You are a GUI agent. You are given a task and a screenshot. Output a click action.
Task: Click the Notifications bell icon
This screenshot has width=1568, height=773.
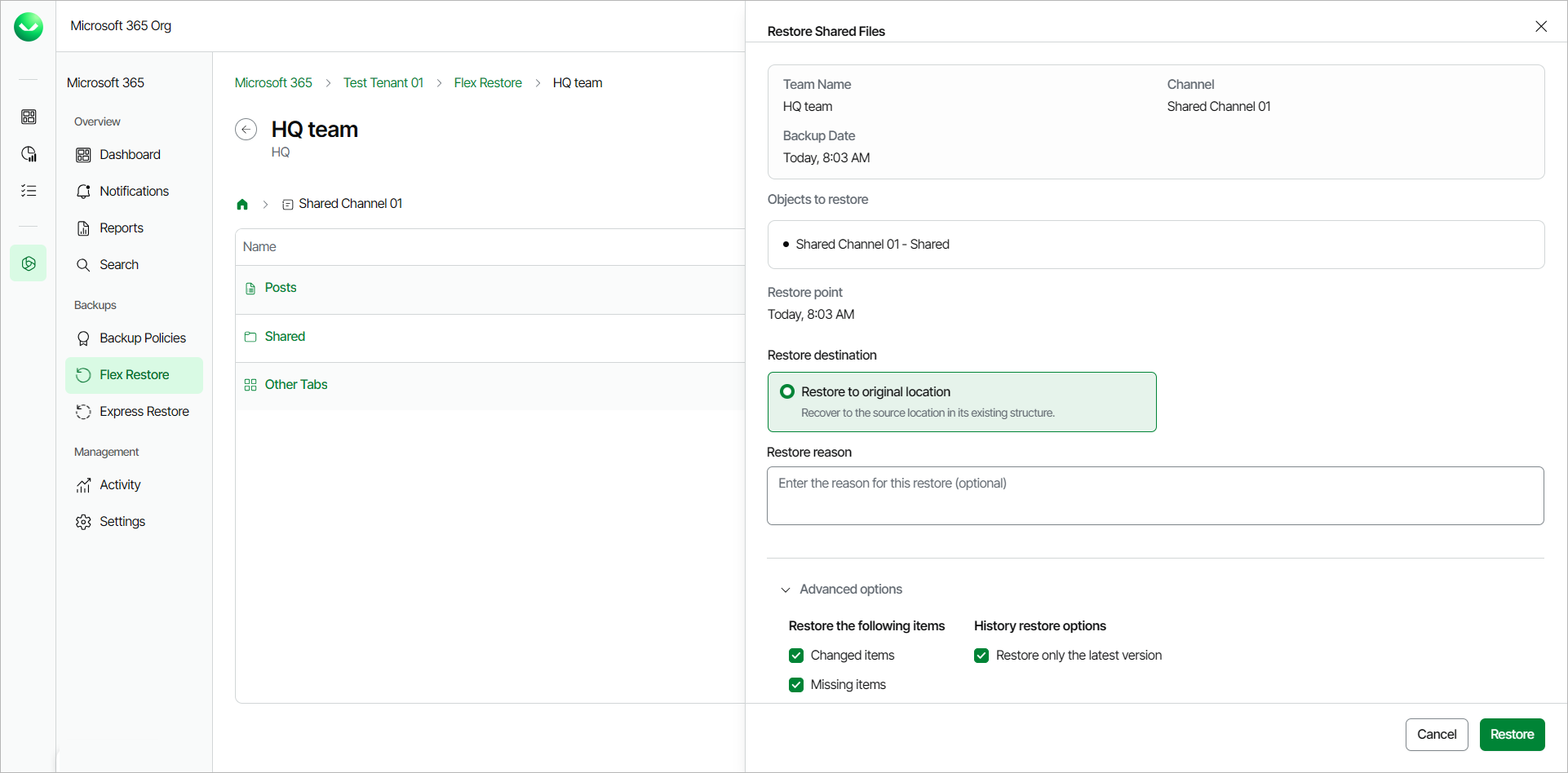coord(83,192)
